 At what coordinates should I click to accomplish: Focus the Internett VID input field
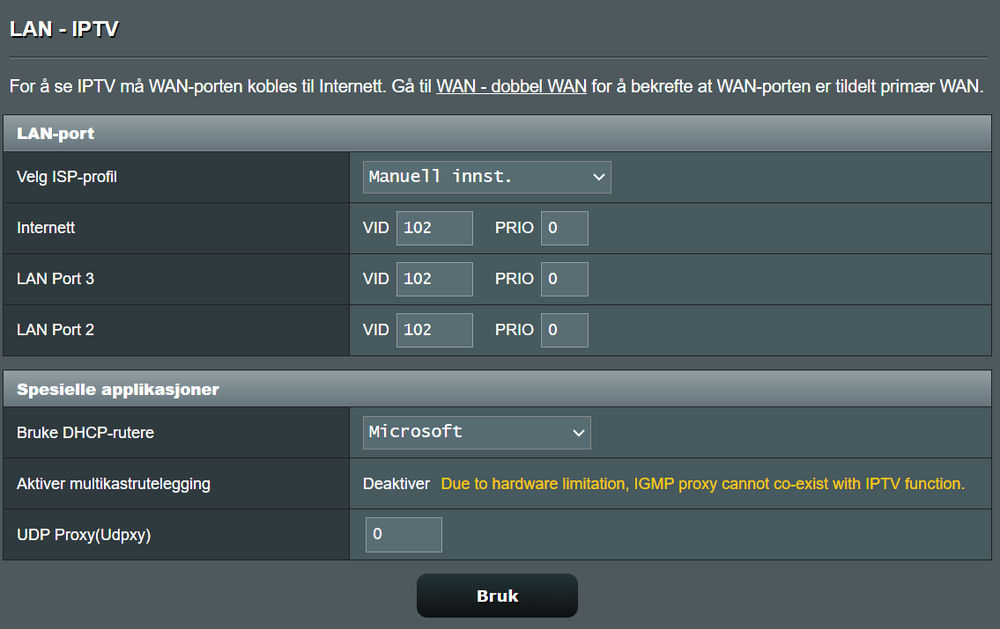434,228
